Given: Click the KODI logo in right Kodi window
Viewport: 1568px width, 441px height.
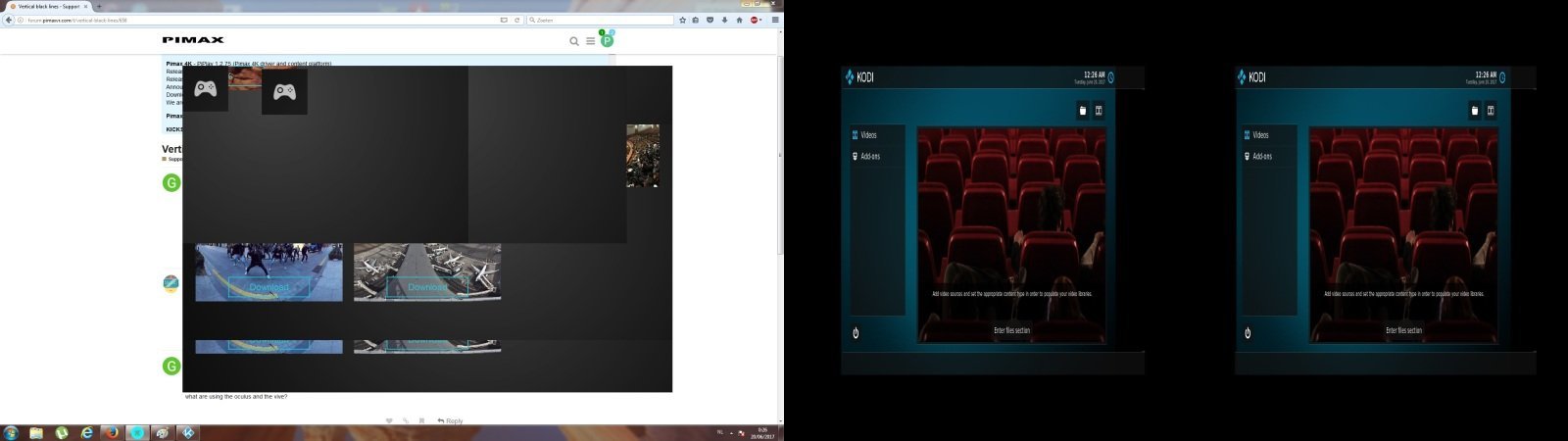Looking at the screenshot, I should 1251,77.
